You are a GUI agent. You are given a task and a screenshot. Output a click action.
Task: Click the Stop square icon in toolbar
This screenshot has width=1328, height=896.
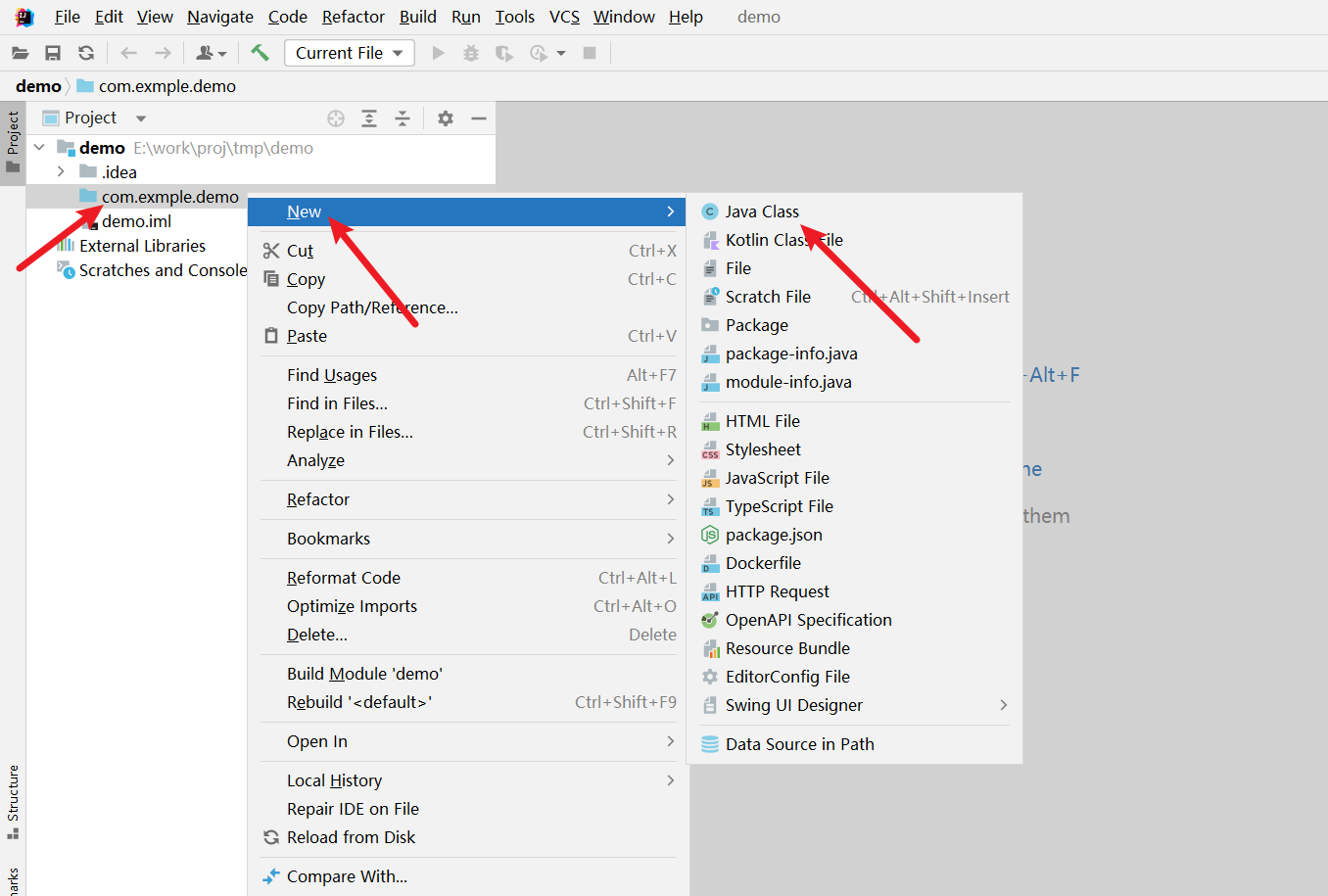[x=590, y=53]
